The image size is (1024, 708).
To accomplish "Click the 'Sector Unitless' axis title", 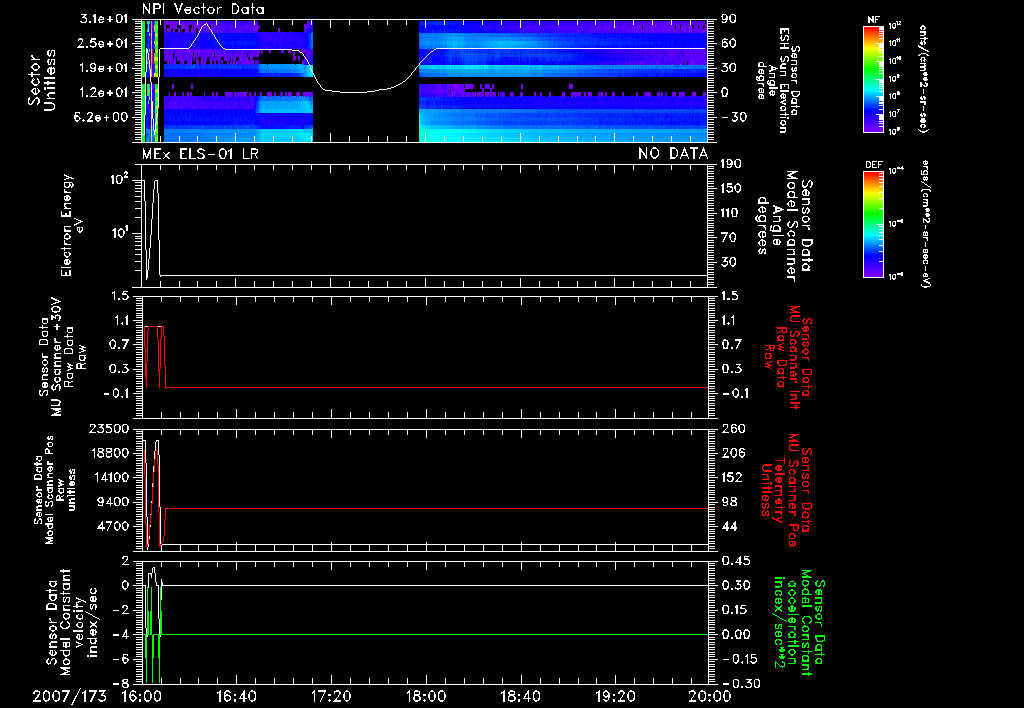I will tap(42, 80).
